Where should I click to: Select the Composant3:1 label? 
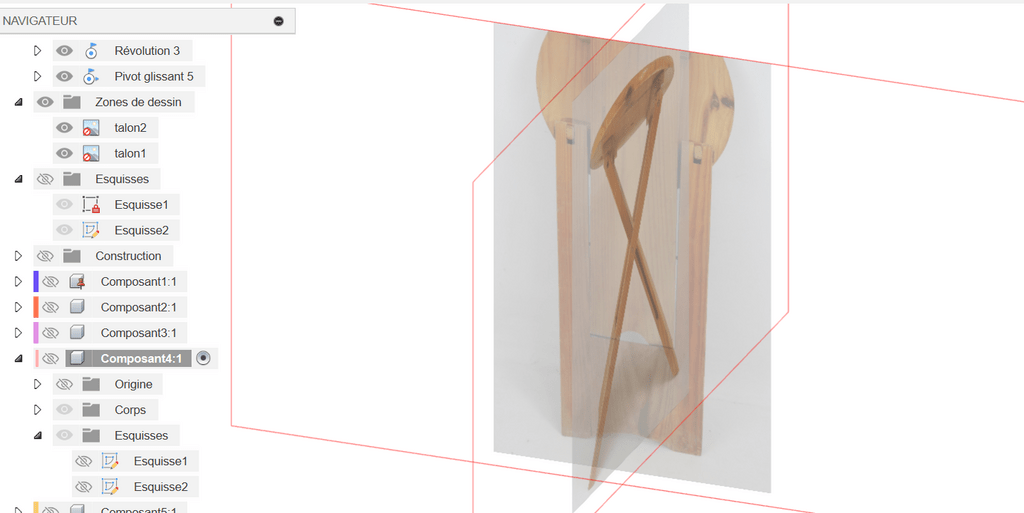pos(138,333)
